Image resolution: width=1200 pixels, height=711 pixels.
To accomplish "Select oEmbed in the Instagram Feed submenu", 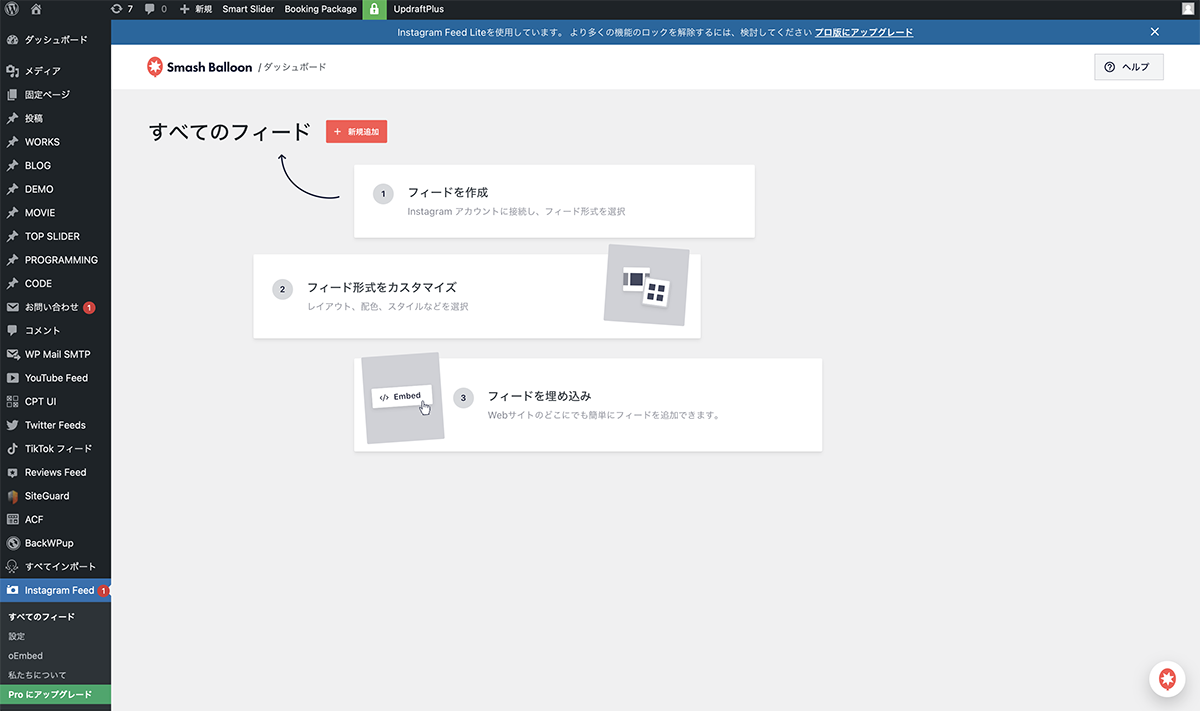I will (x=25, y=656).
